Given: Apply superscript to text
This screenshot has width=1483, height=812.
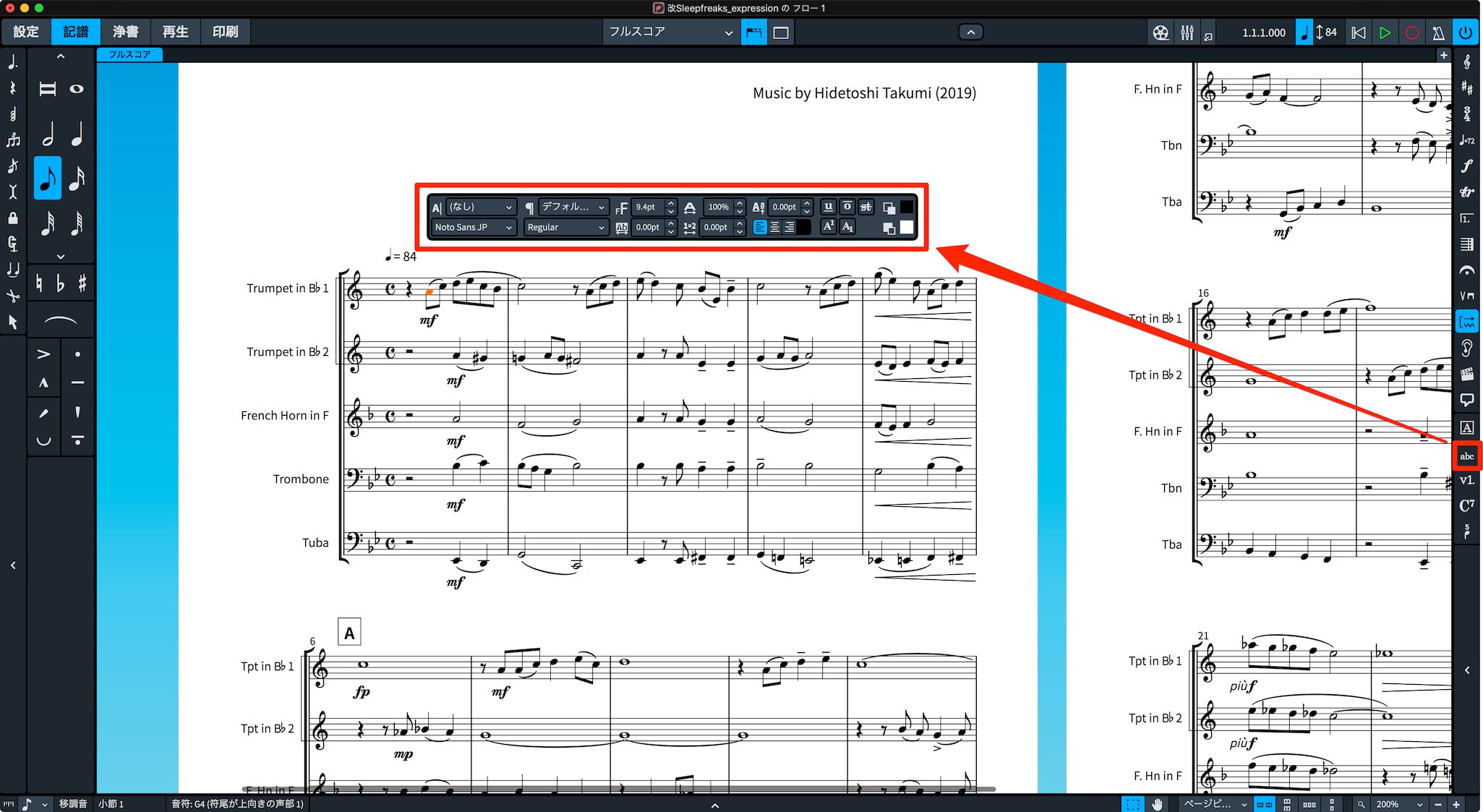Looking at the screenshot, I should (829, 227).
